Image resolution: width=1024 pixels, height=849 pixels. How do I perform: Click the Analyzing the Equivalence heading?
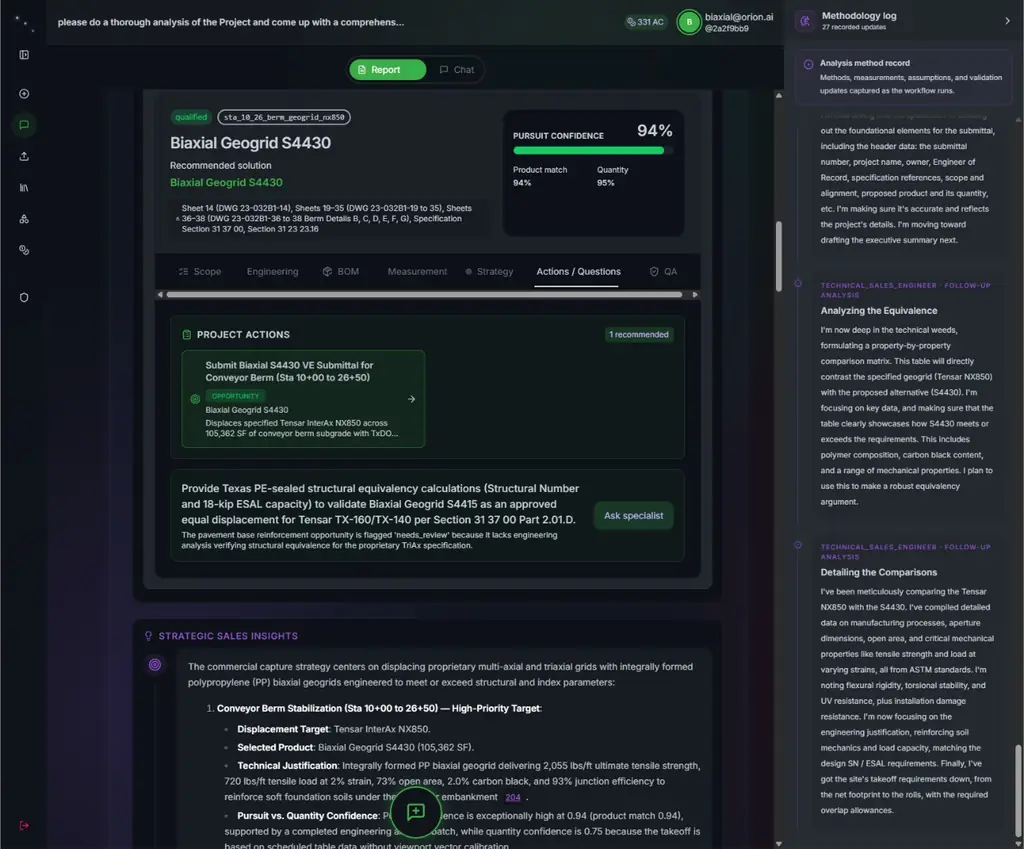[x=878, y=311]
